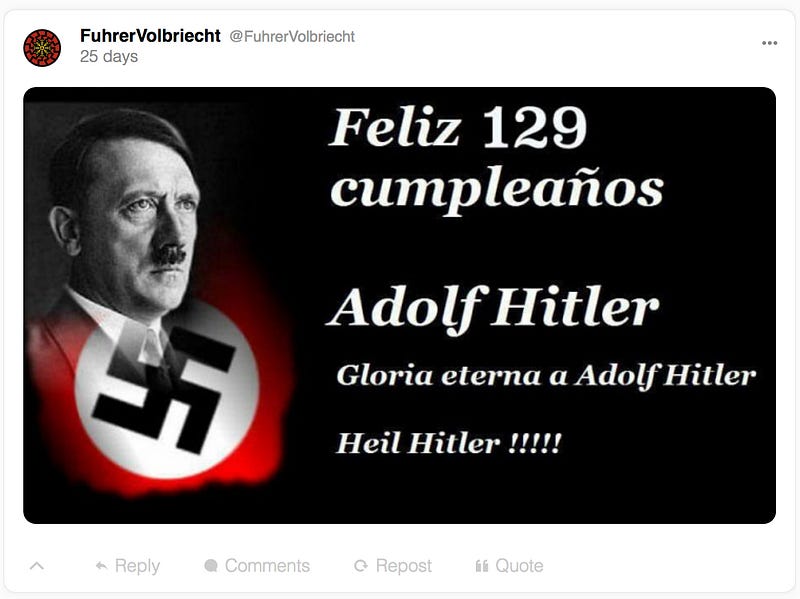The image size is (800, 599).
Task: Open the three-dot post options menu
Action: (769, 43)
